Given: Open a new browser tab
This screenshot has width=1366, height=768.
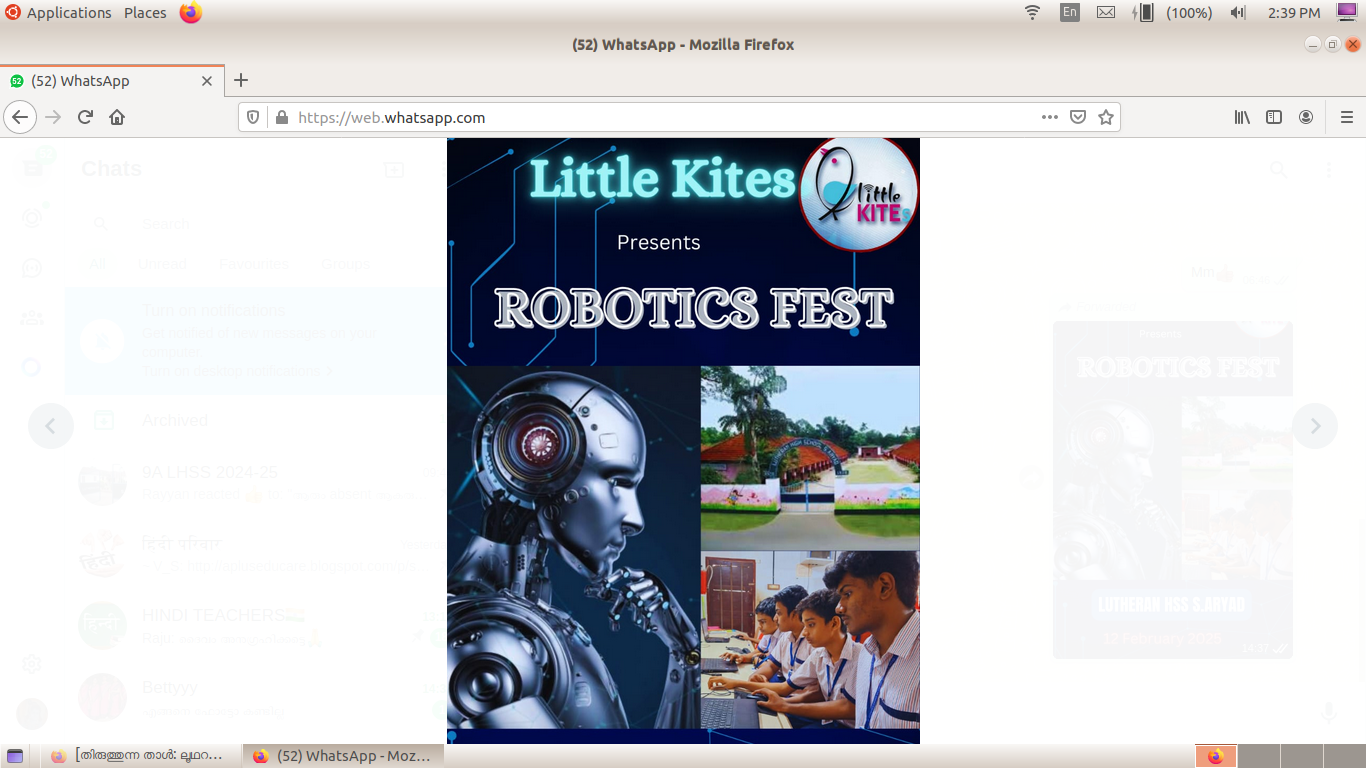Looking at the screenshot, I should (x=241, y=81).
